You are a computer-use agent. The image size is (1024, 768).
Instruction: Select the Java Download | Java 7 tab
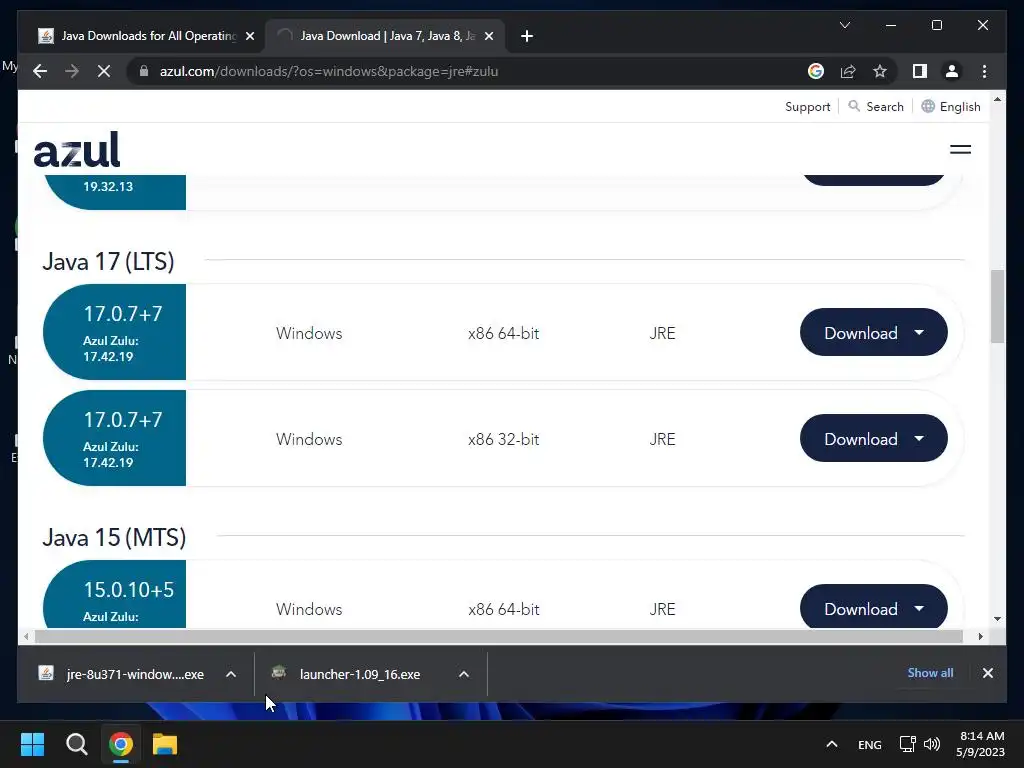(x=385, y=36)
